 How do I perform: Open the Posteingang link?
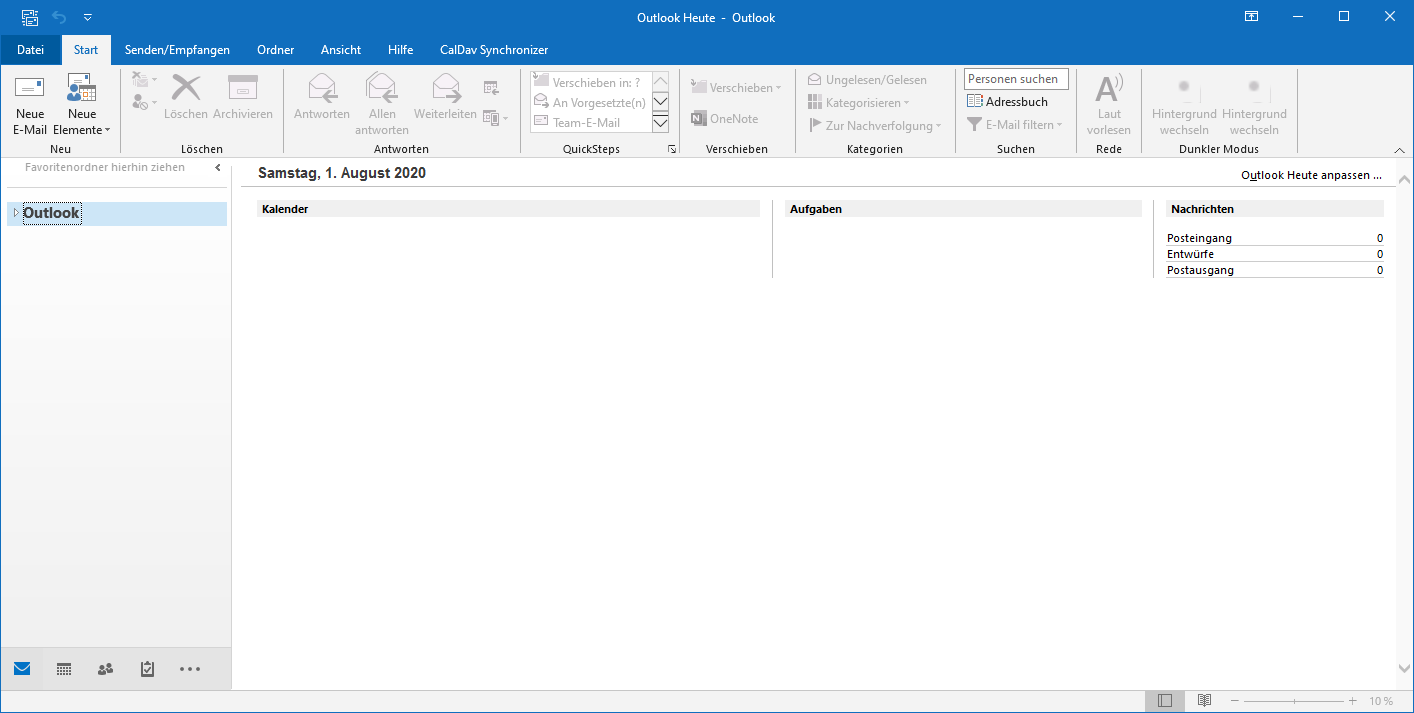1199,238
